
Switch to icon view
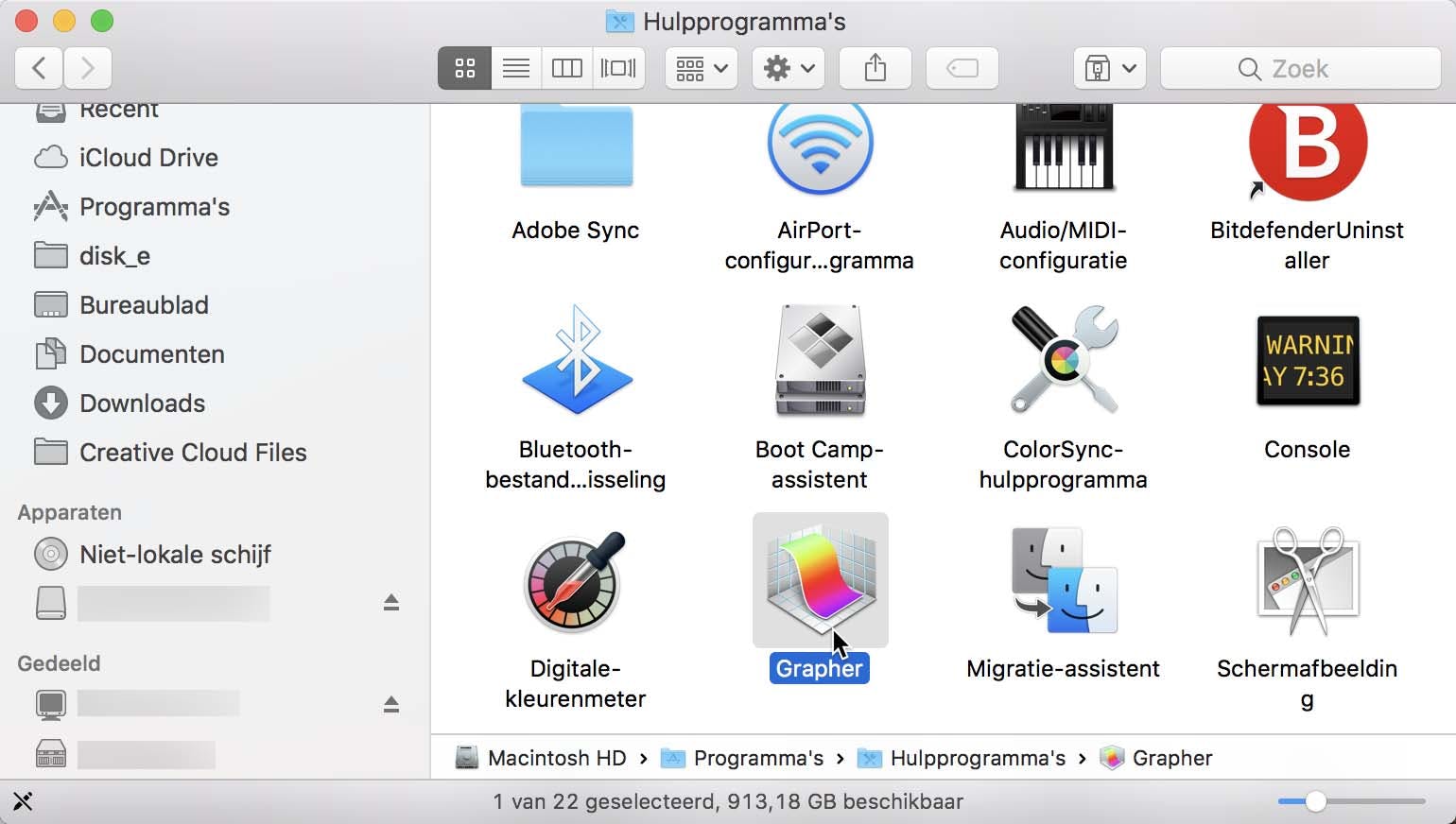pos(464,68)
